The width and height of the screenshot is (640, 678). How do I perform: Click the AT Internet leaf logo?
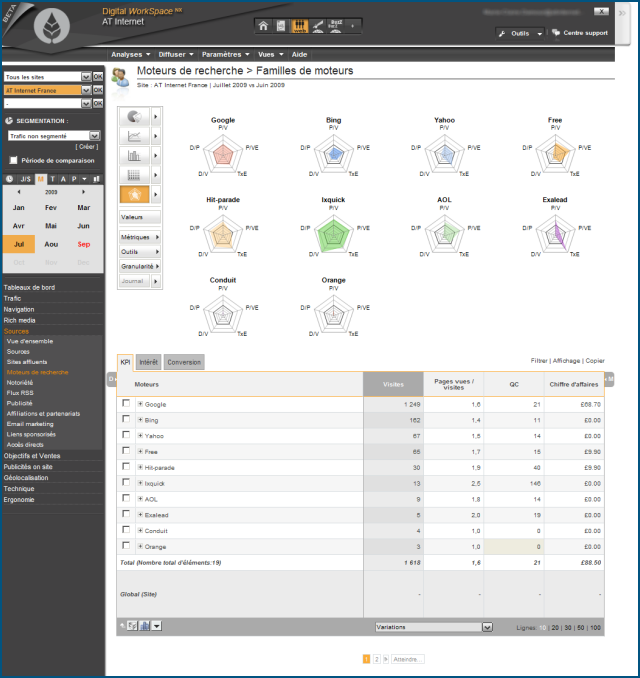pos(52,26)
